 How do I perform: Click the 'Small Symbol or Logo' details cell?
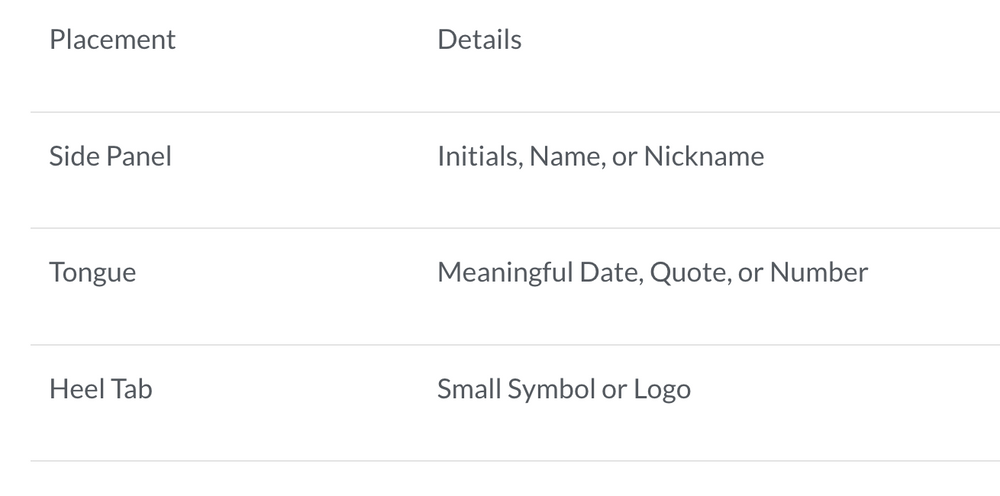click(x=563, y=389)
